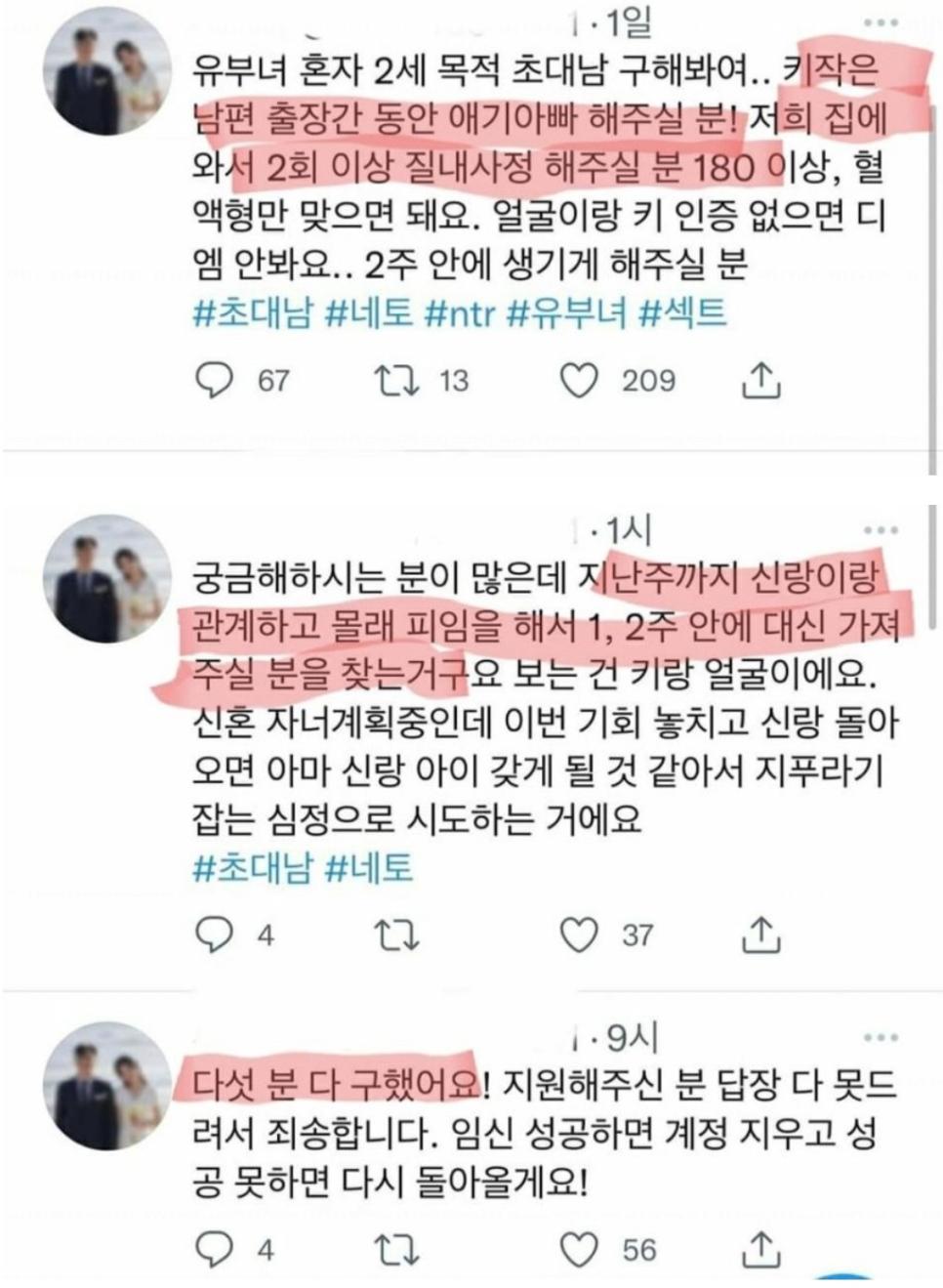
Task: Reply to the tweet with 67 comments
Action: (x=215, y=380)
